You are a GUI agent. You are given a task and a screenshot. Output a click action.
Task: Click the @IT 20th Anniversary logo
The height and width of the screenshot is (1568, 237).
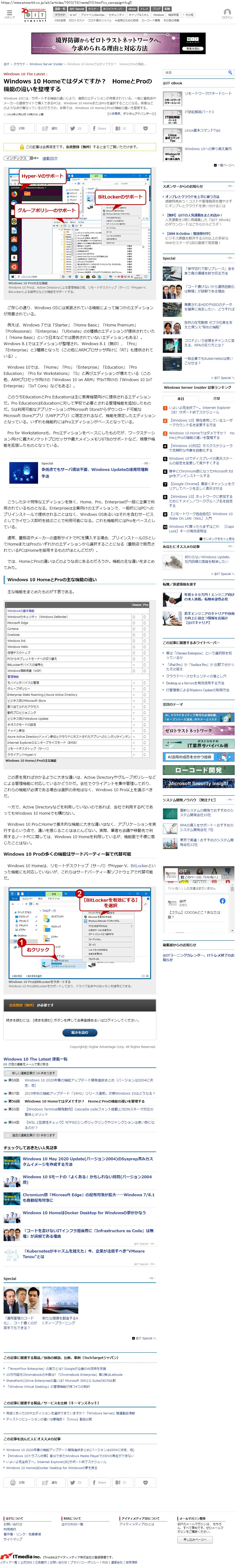(34, 15)
